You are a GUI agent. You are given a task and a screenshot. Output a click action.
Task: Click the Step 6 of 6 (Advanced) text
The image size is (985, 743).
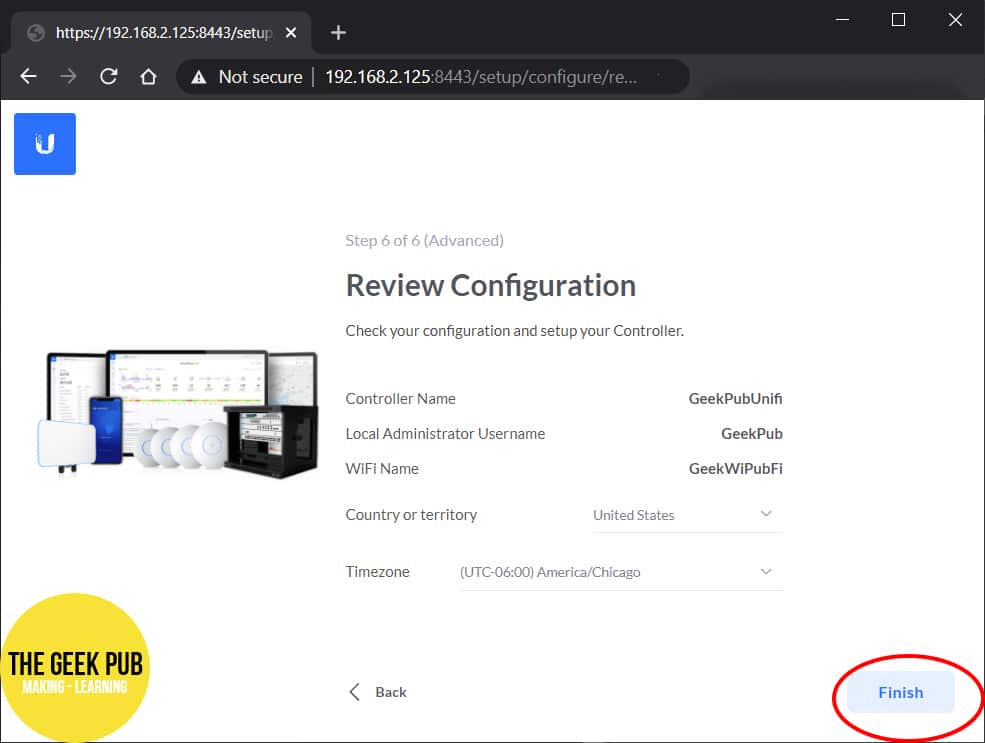click(425, 241)
